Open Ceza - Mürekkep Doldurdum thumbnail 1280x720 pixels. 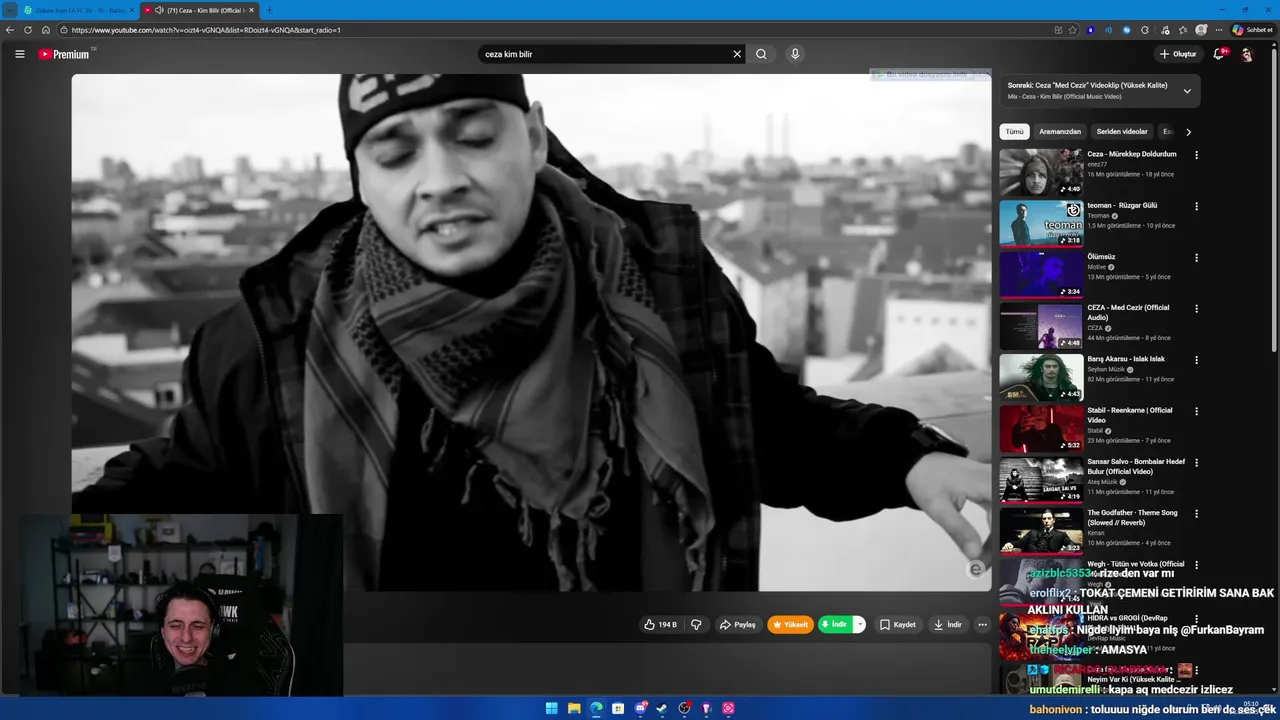point(1041,172)
